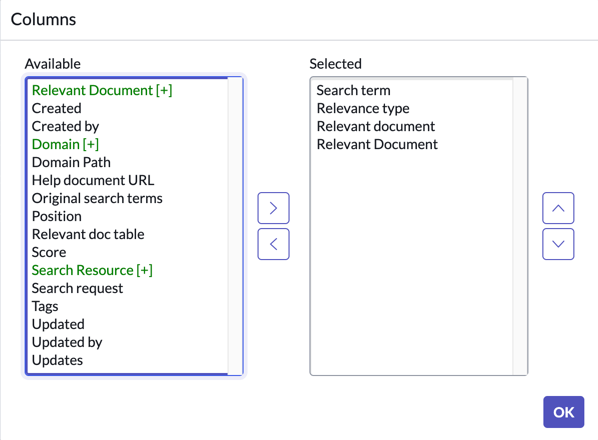The image size is (598, 440).
Task: Select Created by in Available list
Action: [65, 126]
